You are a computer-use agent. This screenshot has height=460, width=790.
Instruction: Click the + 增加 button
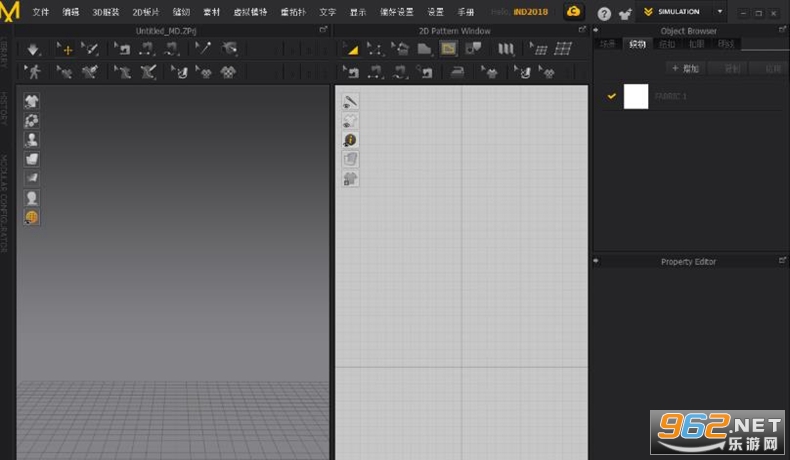(686, 69)
